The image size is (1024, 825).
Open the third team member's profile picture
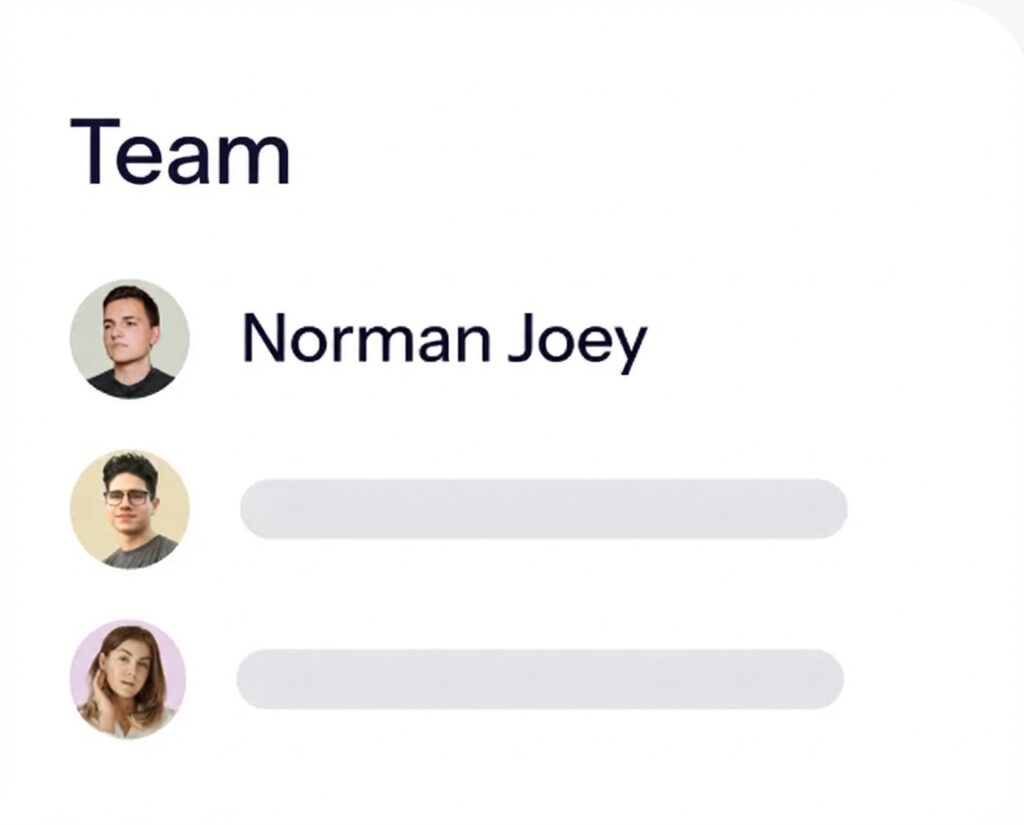(127, 679)
